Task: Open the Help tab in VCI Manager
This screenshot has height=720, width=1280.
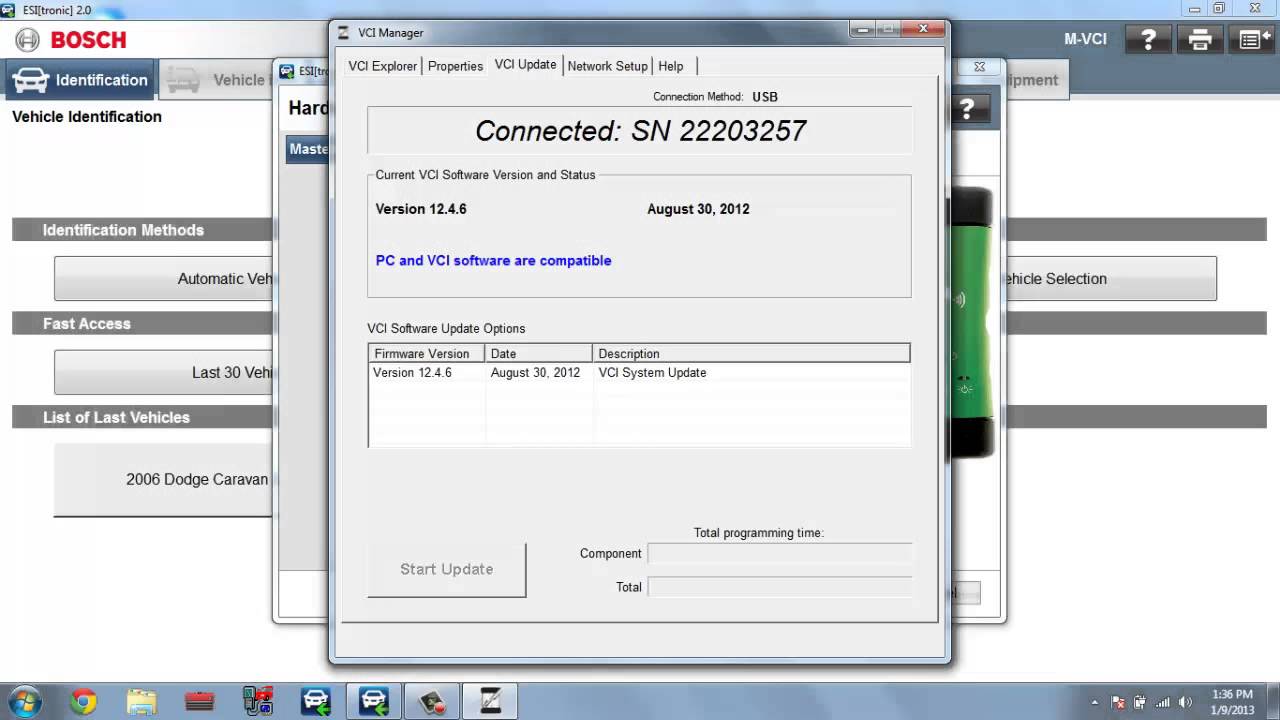Action: click(x=671, y=66)
